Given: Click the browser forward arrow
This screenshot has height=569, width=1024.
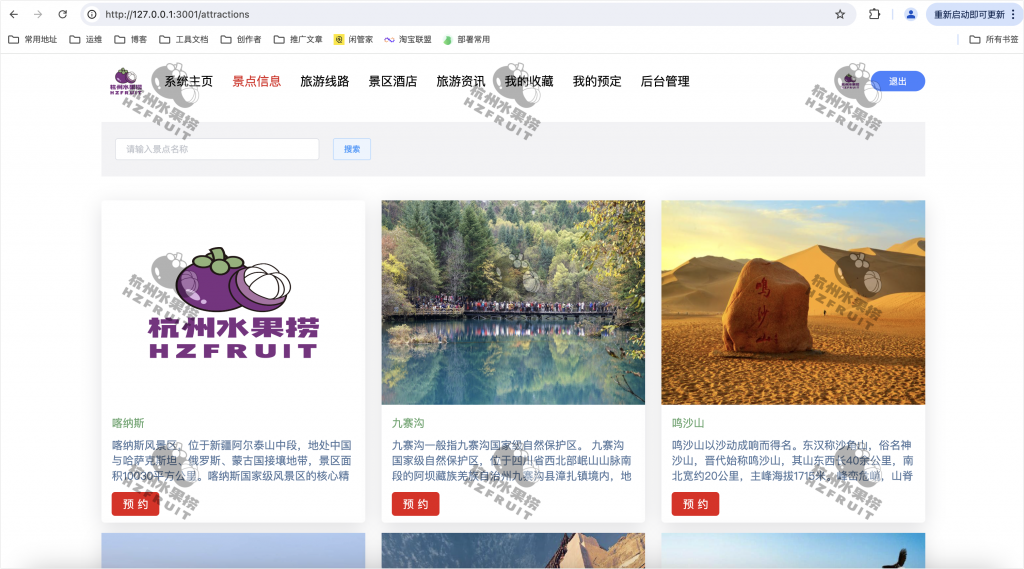Looking at the screenshot, I should click(38, 14).
